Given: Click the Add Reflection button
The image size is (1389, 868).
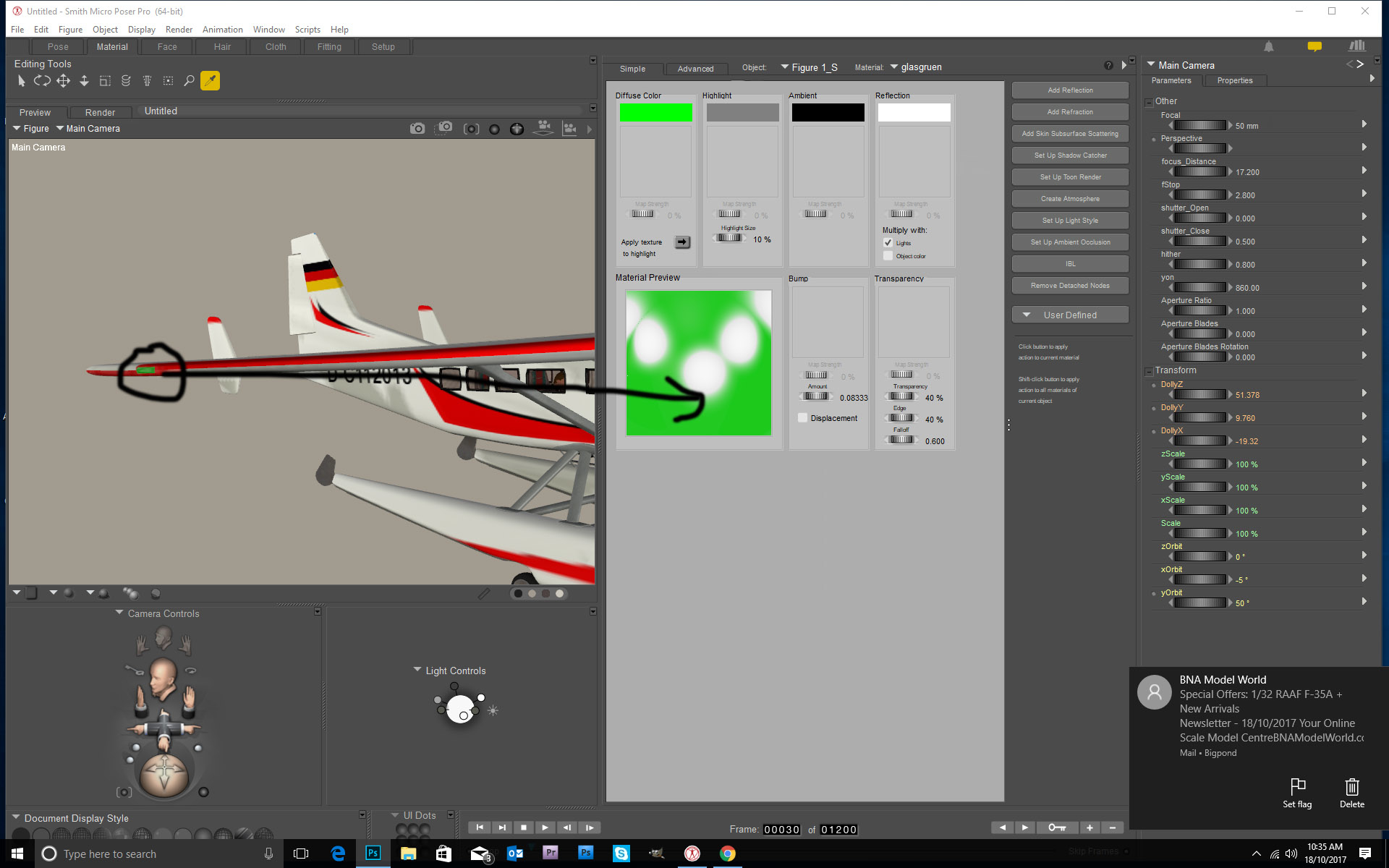Looking at the screenshot, I should coord(1070,90).
